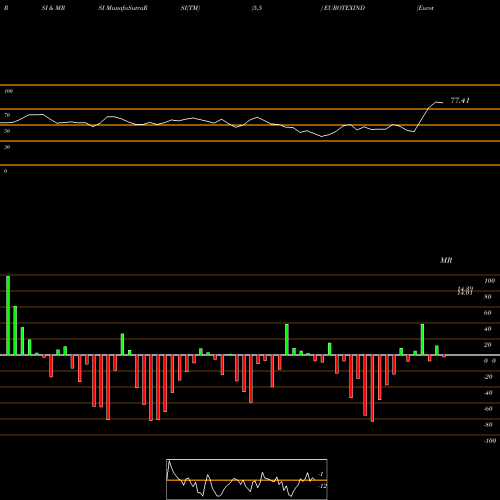The height and width of the screenshot is (500, 500).
Task: Click the RSI 30 level label
Action: pyautogui.click(x=7, y=147)
